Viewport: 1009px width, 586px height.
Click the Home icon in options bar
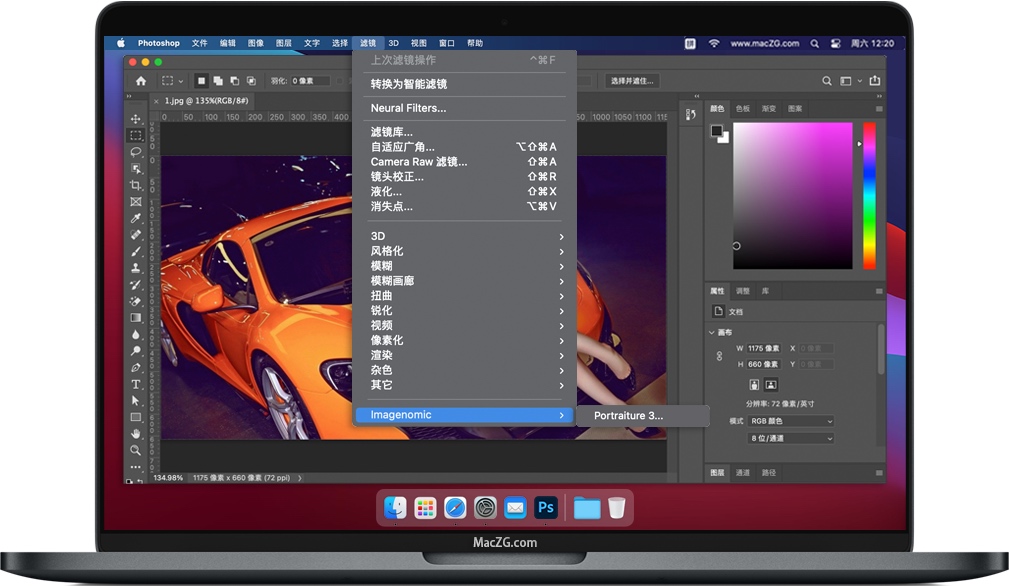(x=141, y=81)
